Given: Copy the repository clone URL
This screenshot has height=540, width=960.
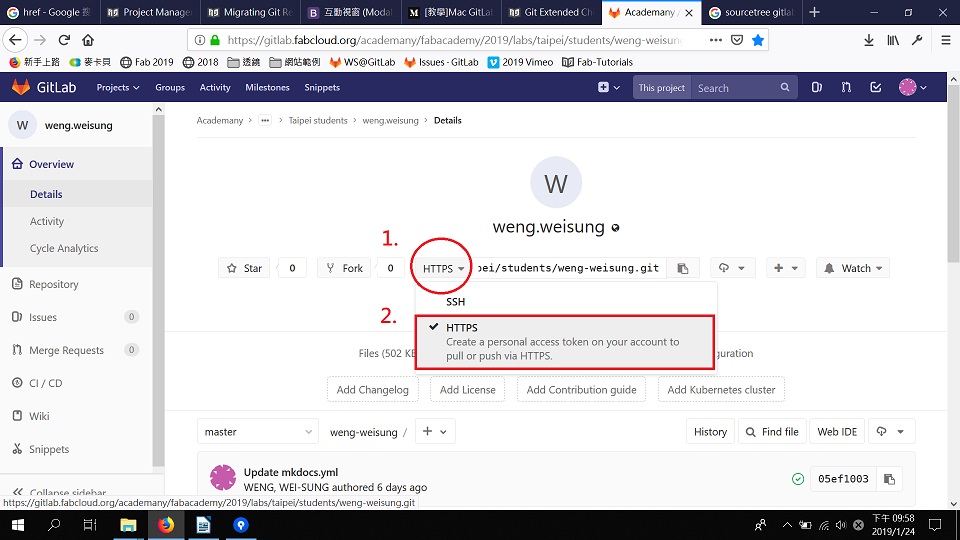Looking at the screenshot, I should click(x=683, y=268).
